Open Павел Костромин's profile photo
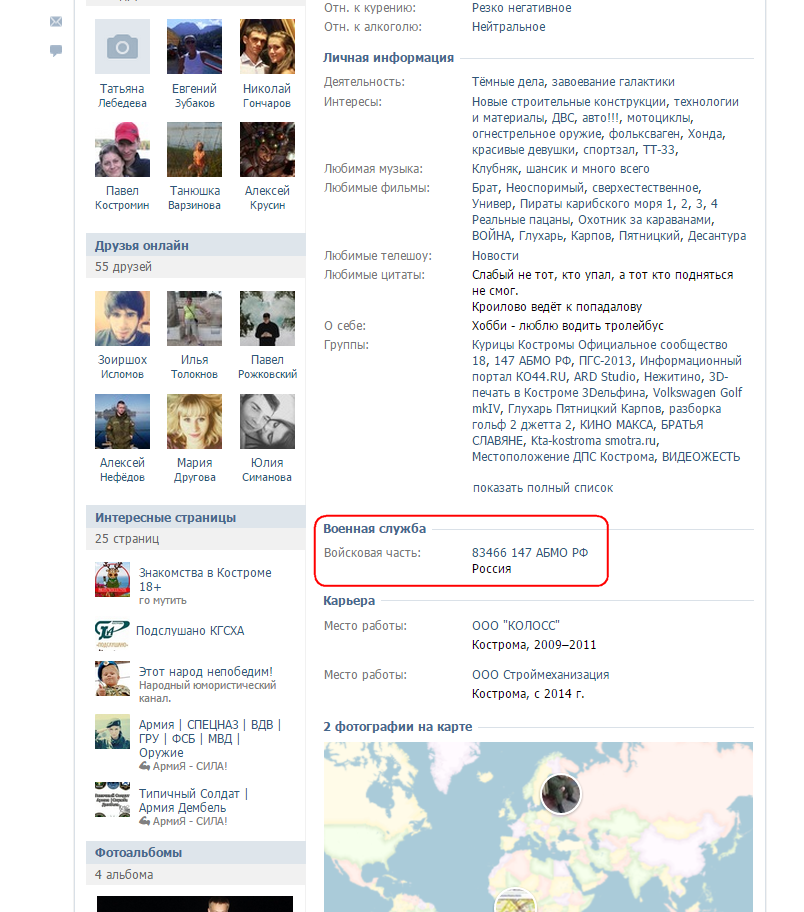 pos(122,149)
